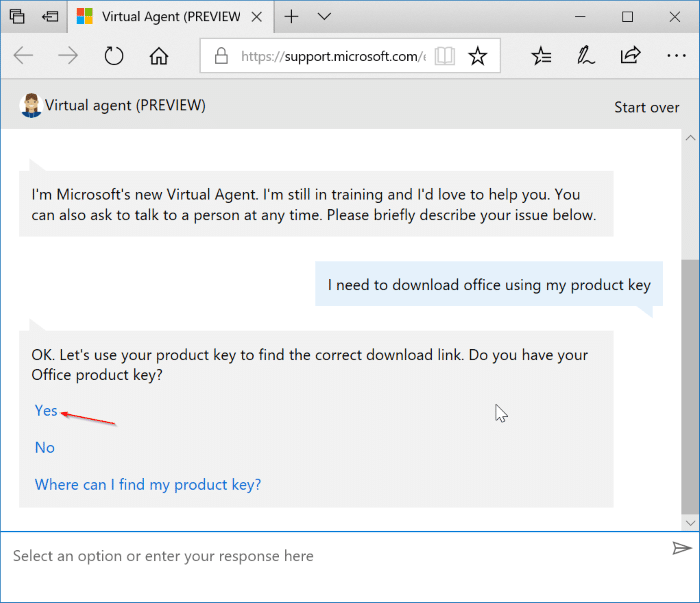This screenshot has width=700, height=603.
Task: Set these tabs aside icon
Action: tap(50, 17)
